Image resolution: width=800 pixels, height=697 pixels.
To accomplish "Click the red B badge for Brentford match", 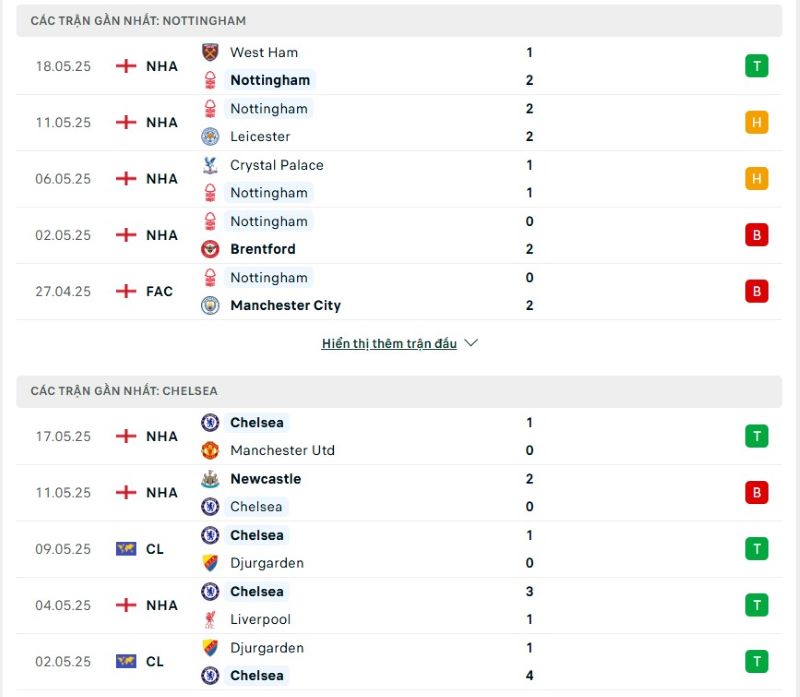I will tap(757, 235).
